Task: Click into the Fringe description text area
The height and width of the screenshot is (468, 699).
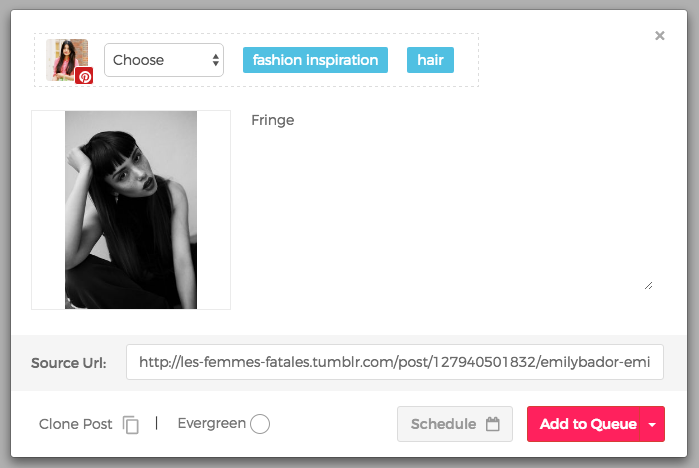Action: pos(451,201)
